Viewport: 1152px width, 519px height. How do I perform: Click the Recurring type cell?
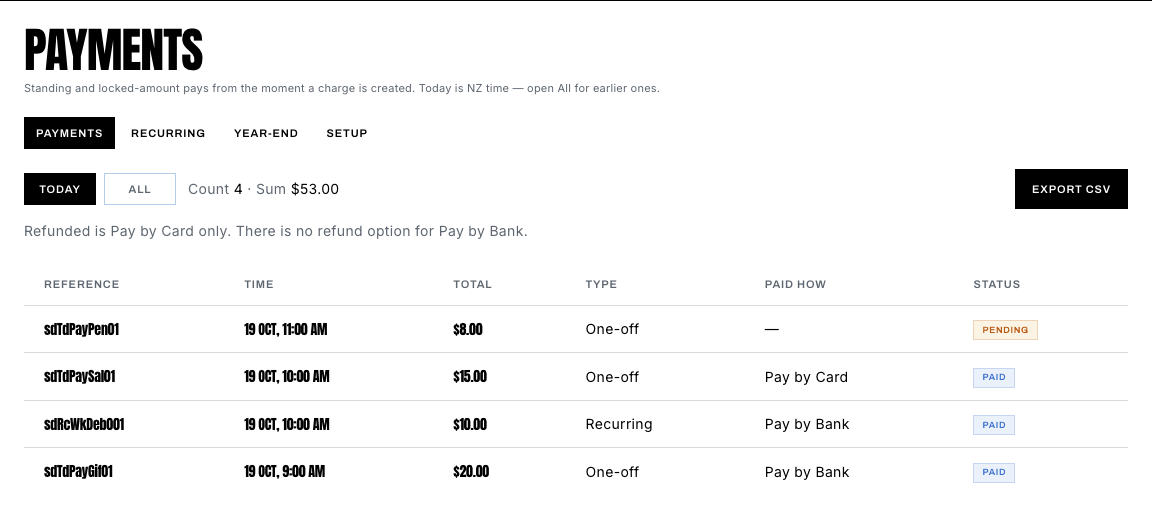click(x=619, y=424)
